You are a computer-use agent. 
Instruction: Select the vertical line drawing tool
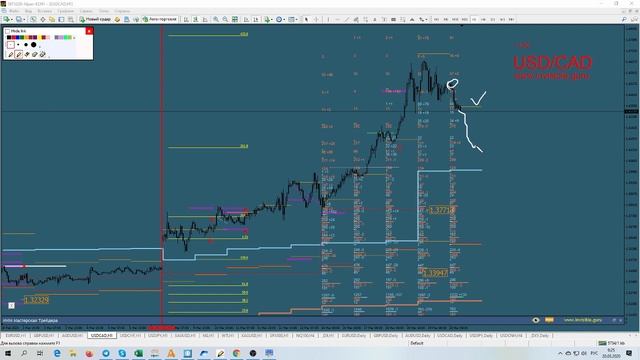click(x=328, y=19)
